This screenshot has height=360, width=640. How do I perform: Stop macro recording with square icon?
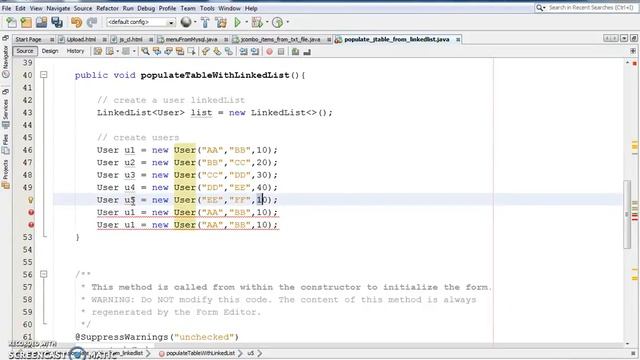(x=281, y=51)
